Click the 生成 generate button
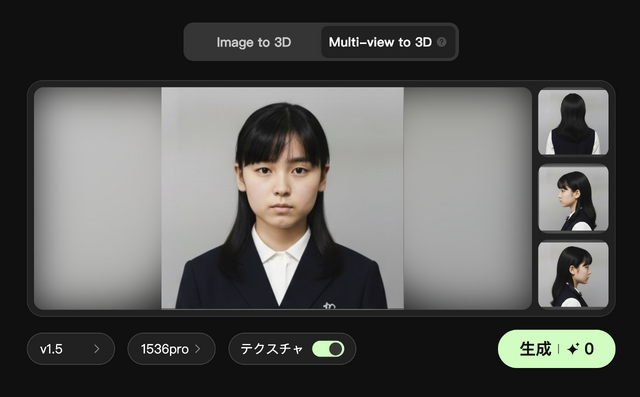The image size is (640, 397). [556, 349]
